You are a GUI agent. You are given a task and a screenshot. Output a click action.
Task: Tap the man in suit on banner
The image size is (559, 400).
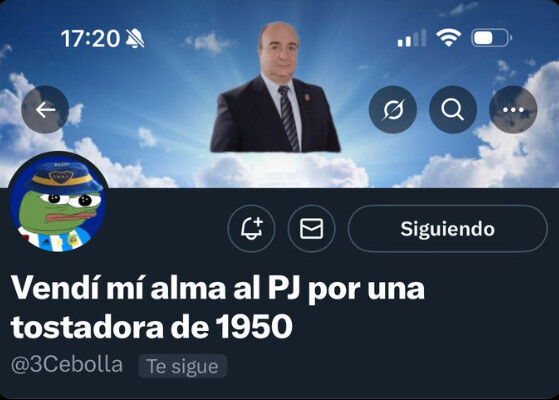(275, 87)
